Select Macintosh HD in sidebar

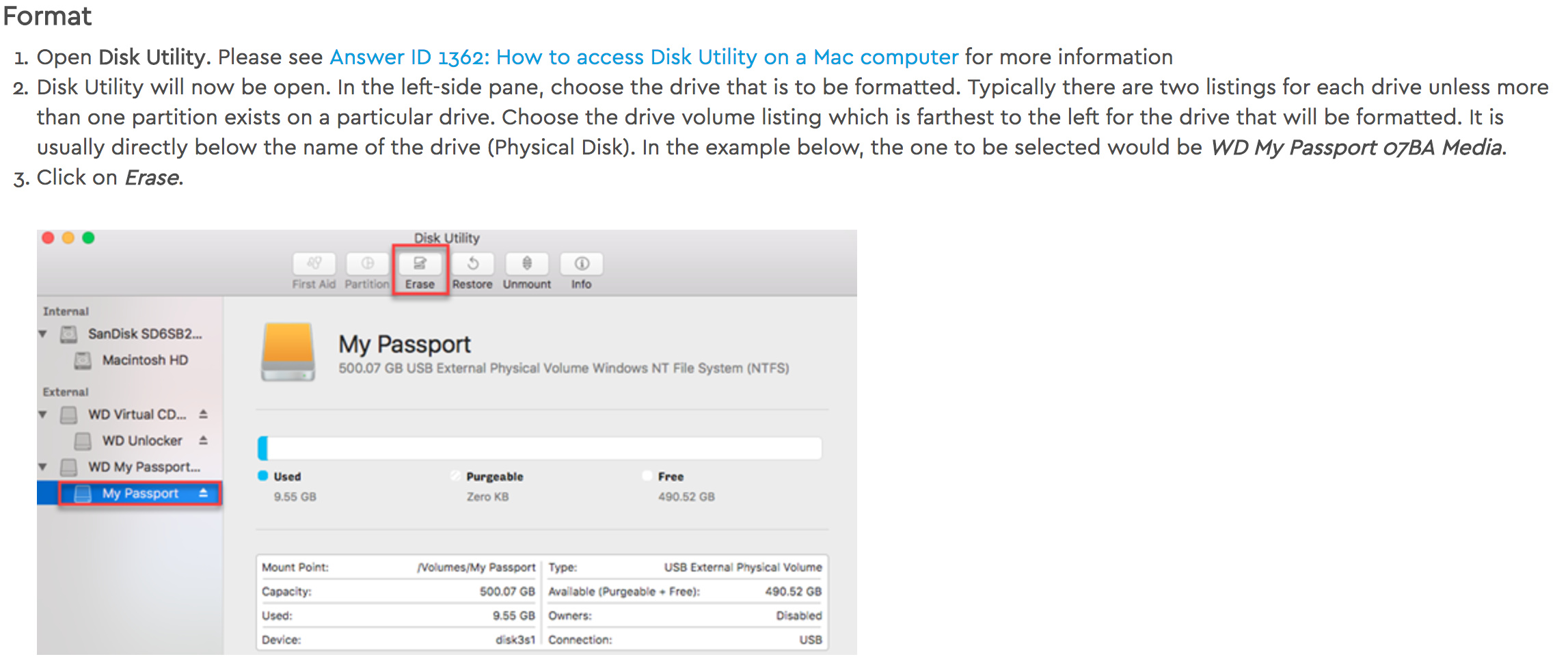(x=144, y=360)
